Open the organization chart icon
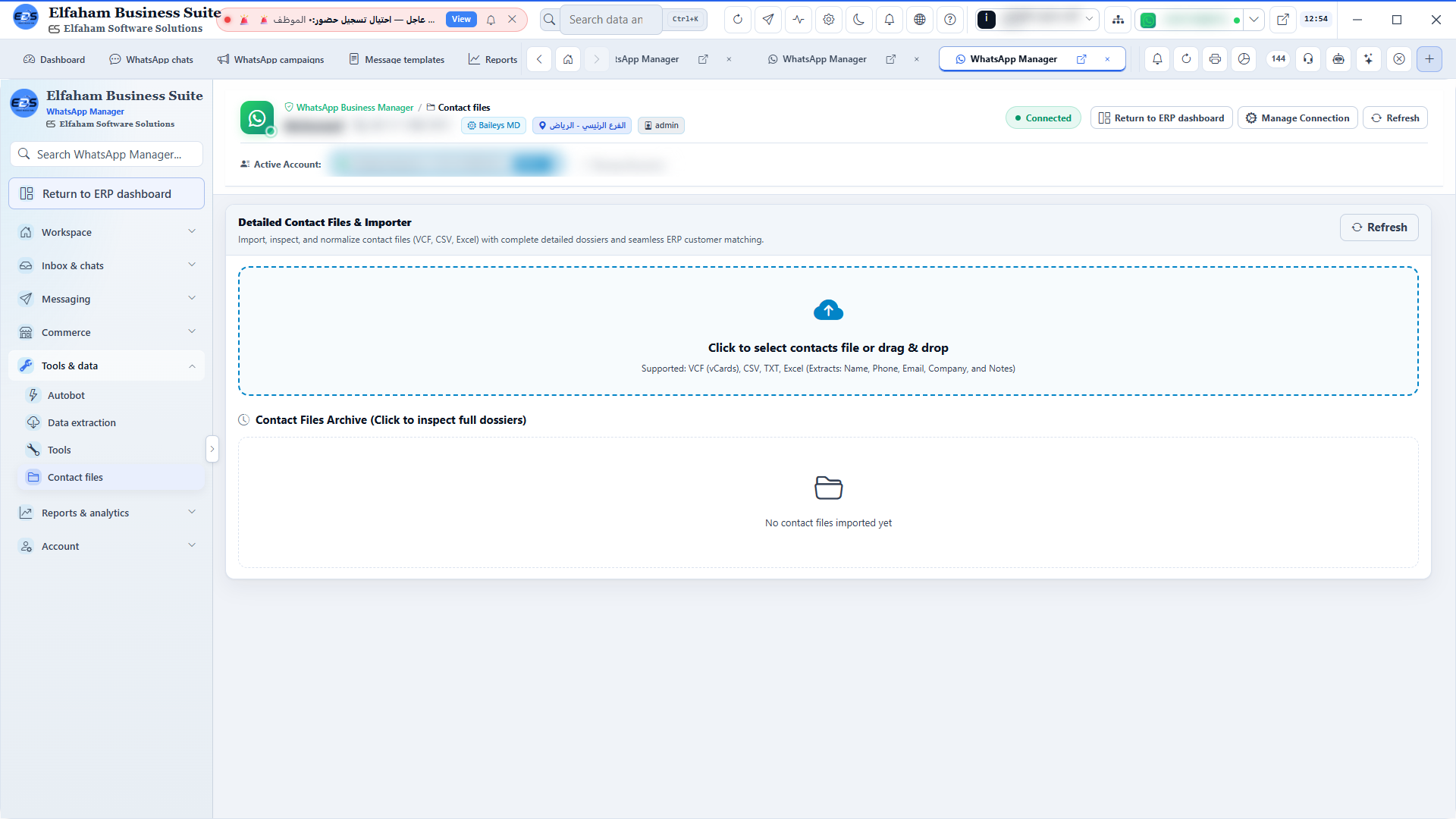Viewport: 1456px width, 819px height. [1118, 20]
